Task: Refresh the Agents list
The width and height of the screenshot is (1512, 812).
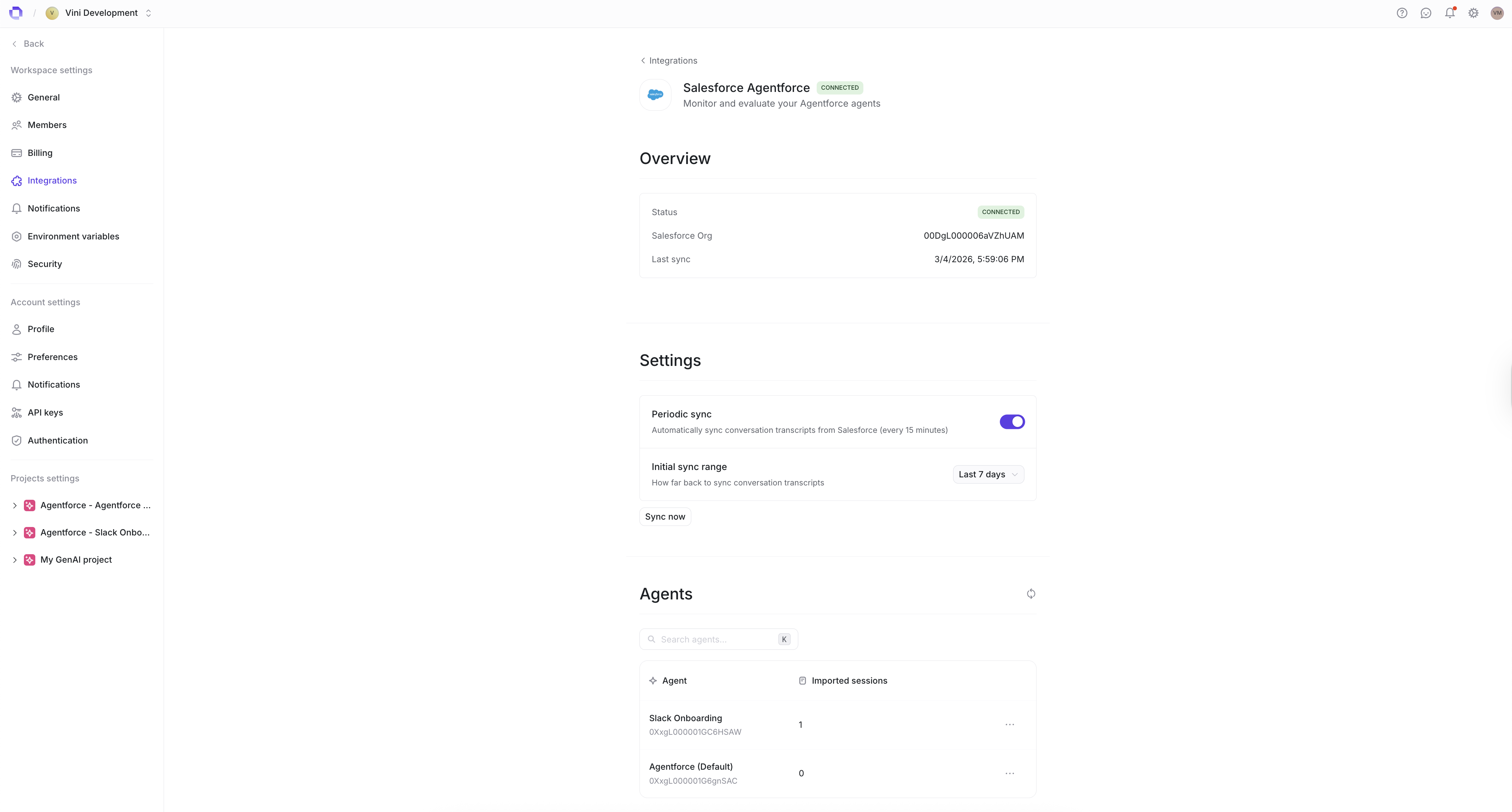Action: click(1031, 594)
